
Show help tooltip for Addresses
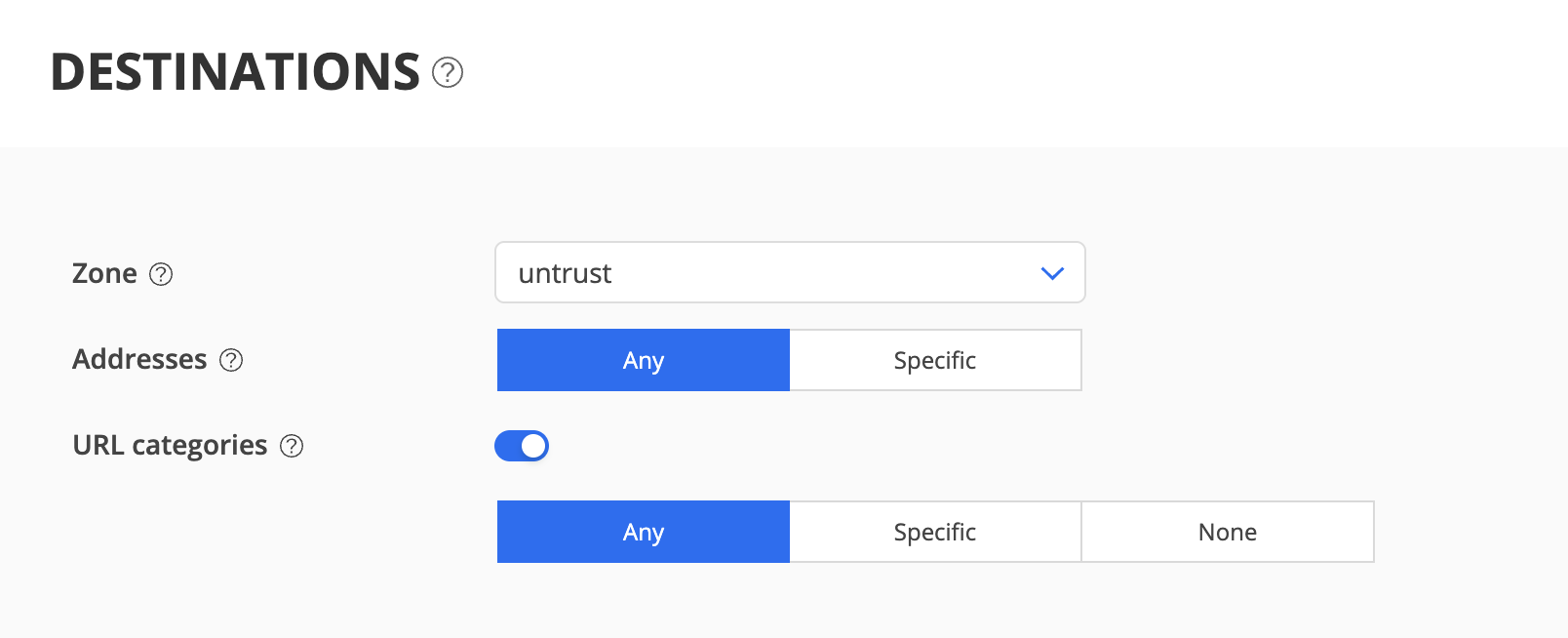[x=231, y=360]
